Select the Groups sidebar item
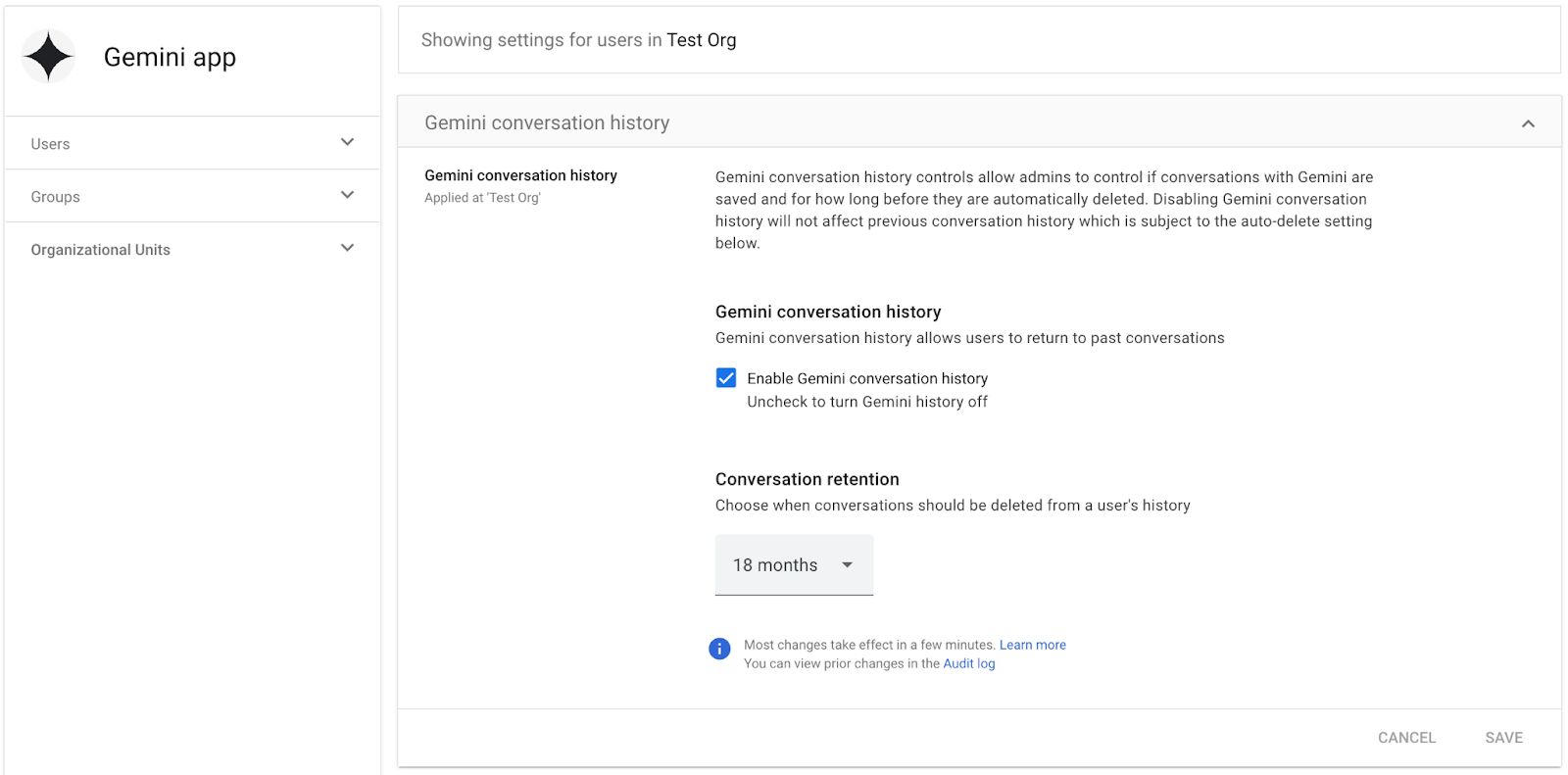Screen dimensions: 1568x775 pos(192,196)
